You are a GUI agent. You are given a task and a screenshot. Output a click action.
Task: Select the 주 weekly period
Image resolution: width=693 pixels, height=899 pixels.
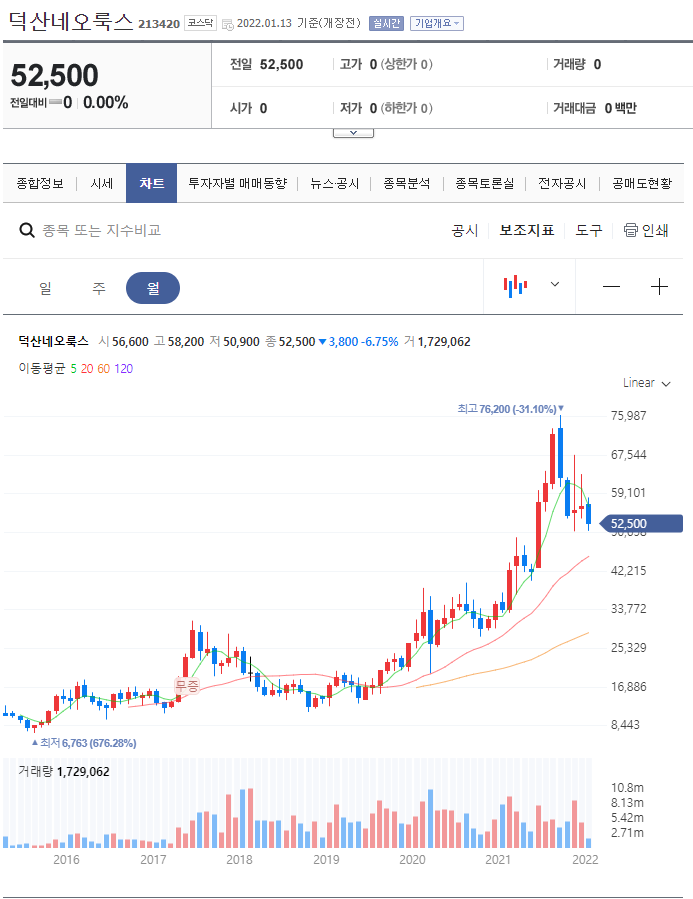[x=99, y=288]
